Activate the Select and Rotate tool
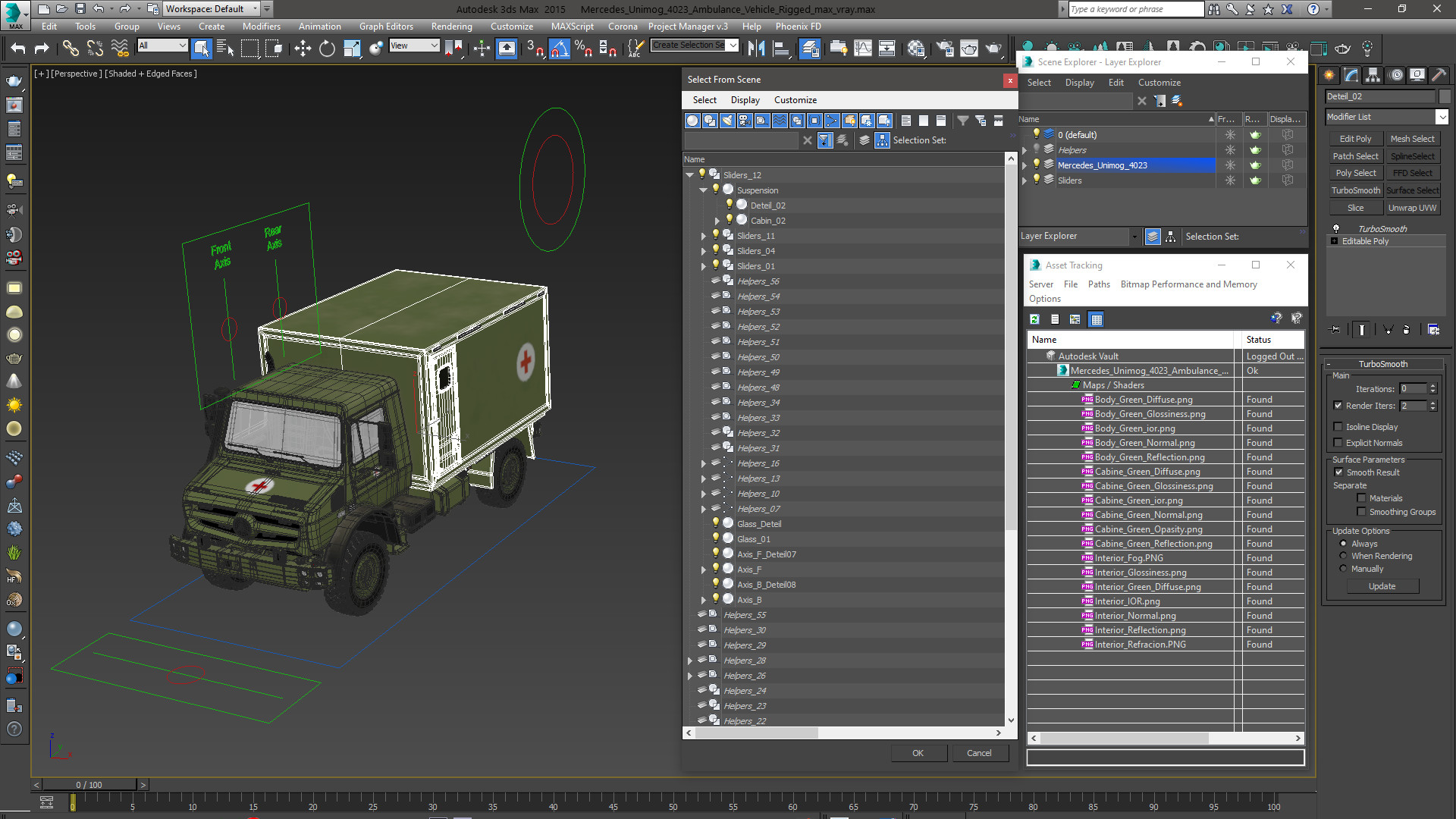The width and height of the screenshot is (1456, 819). [x=327, y=49]
